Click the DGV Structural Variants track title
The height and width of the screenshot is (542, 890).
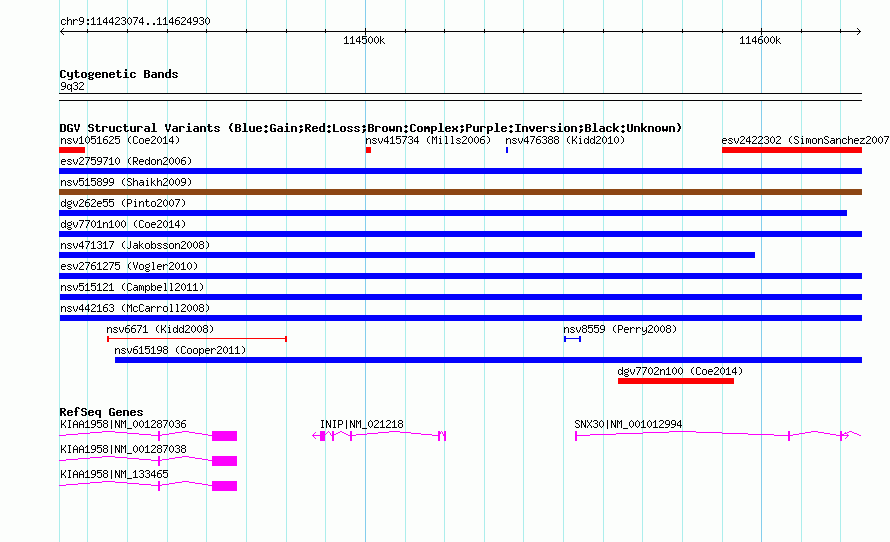pyautogui.click(x=371, y=128)
